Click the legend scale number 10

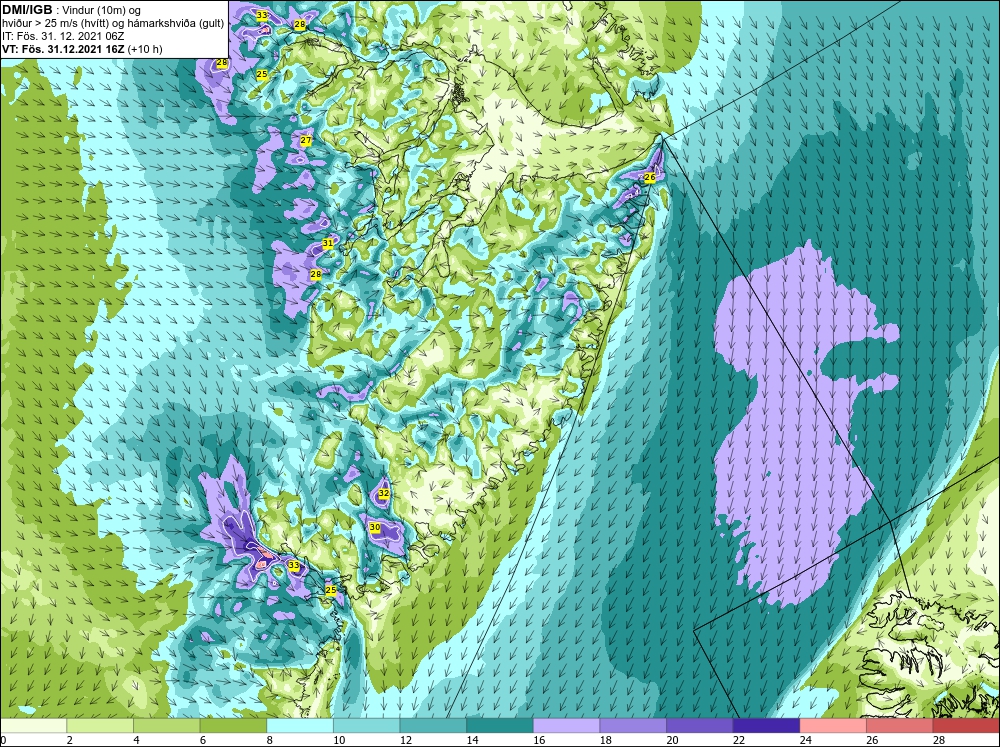(339, 740)
